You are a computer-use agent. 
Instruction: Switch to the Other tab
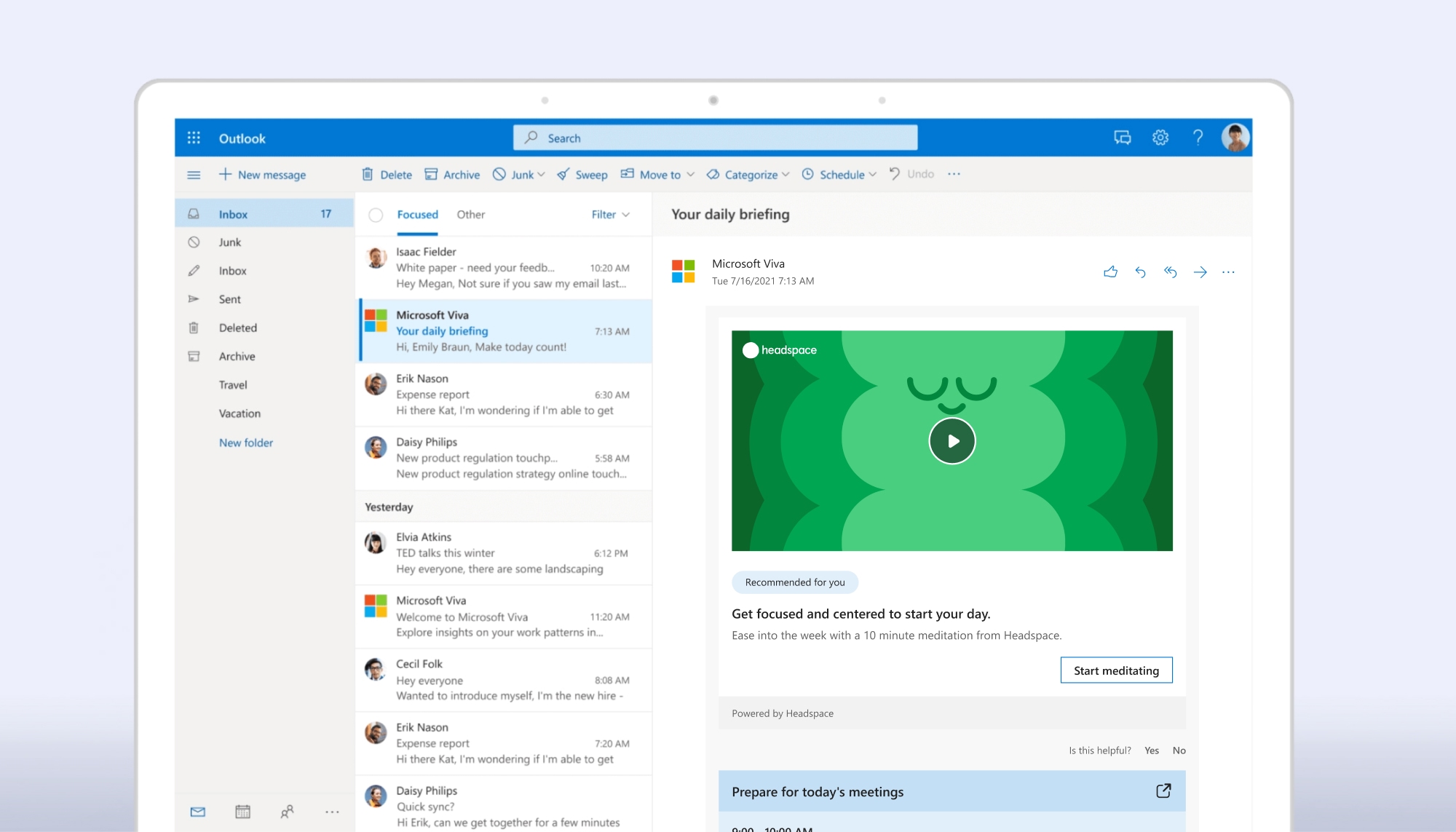click(470, 215)
